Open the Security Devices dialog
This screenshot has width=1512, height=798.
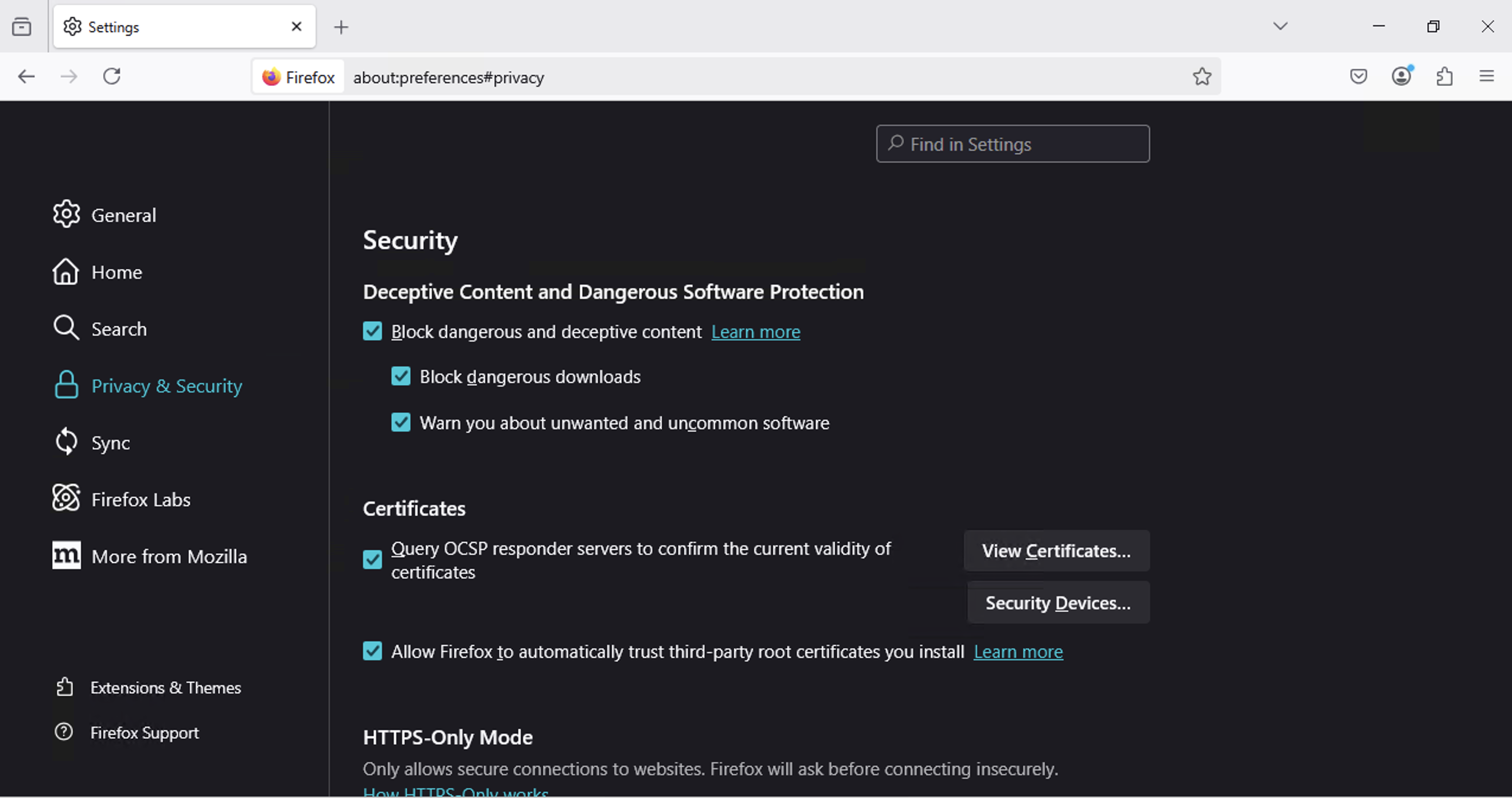[x=1058, y=603]
